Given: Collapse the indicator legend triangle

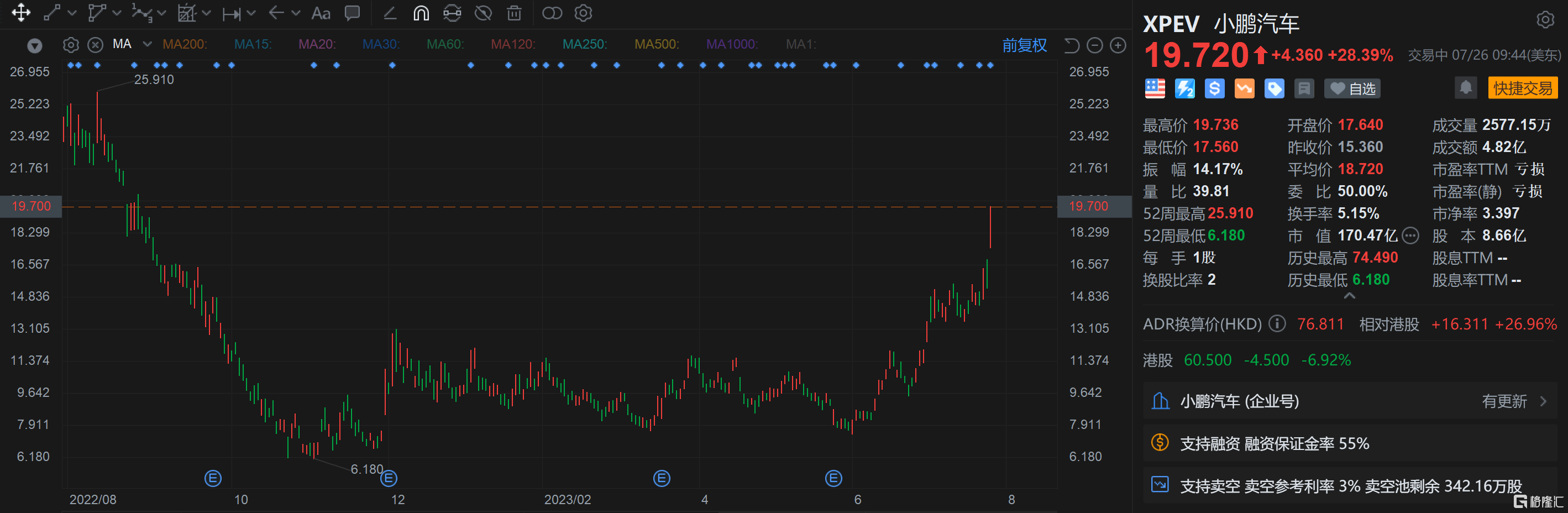Looking at the screenshot, I should tap(35, 45).
